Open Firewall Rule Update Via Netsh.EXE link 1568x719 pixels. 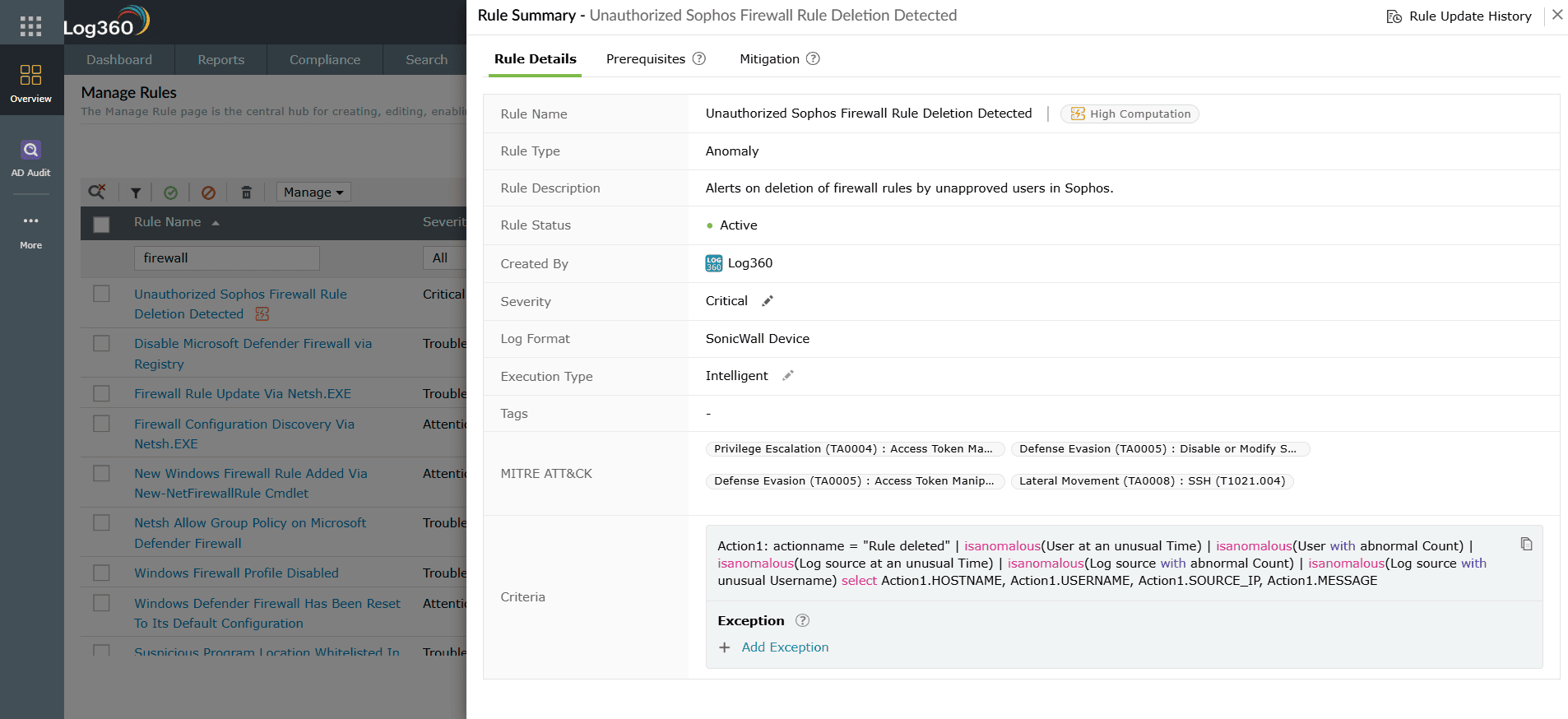(x=243, y=393)
